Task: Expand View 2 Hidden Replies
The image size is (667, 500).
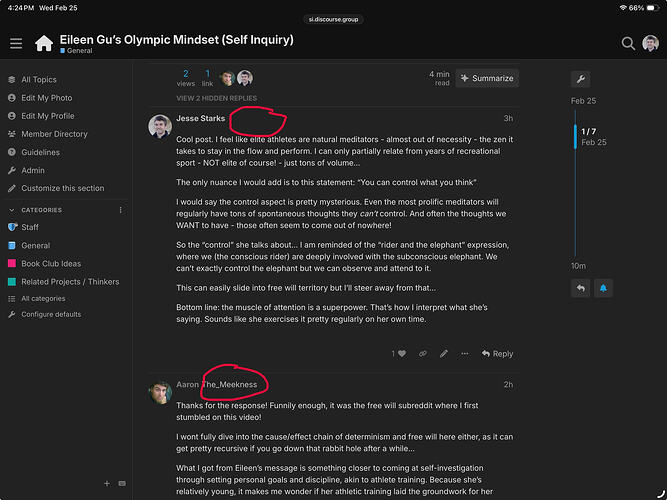Action: tap(217, 98)
